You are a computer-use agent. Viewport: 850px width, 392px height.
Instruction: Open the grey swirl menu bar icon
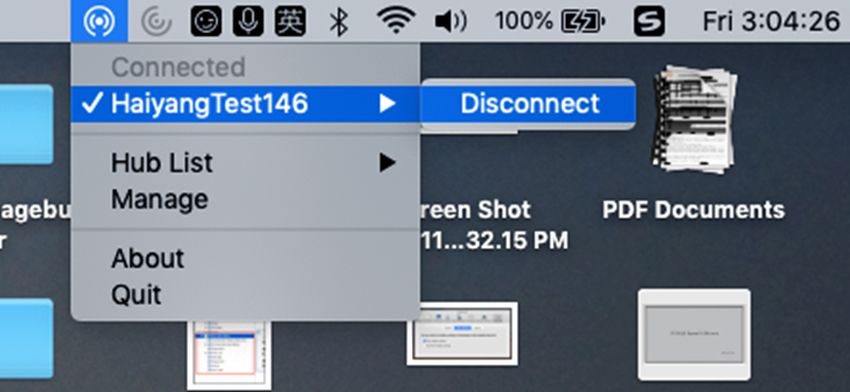(x=157, y=22)
